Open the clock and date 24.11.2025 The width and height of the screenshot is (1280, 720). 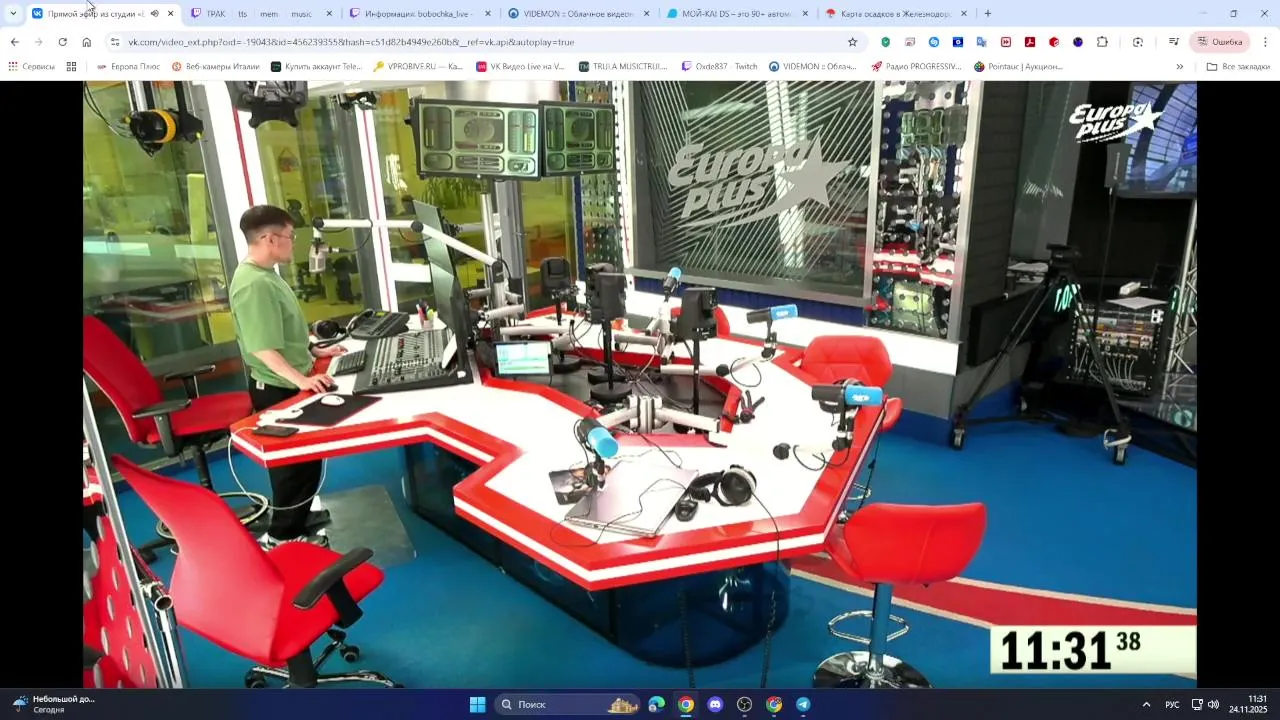[x=1248, y=704]
